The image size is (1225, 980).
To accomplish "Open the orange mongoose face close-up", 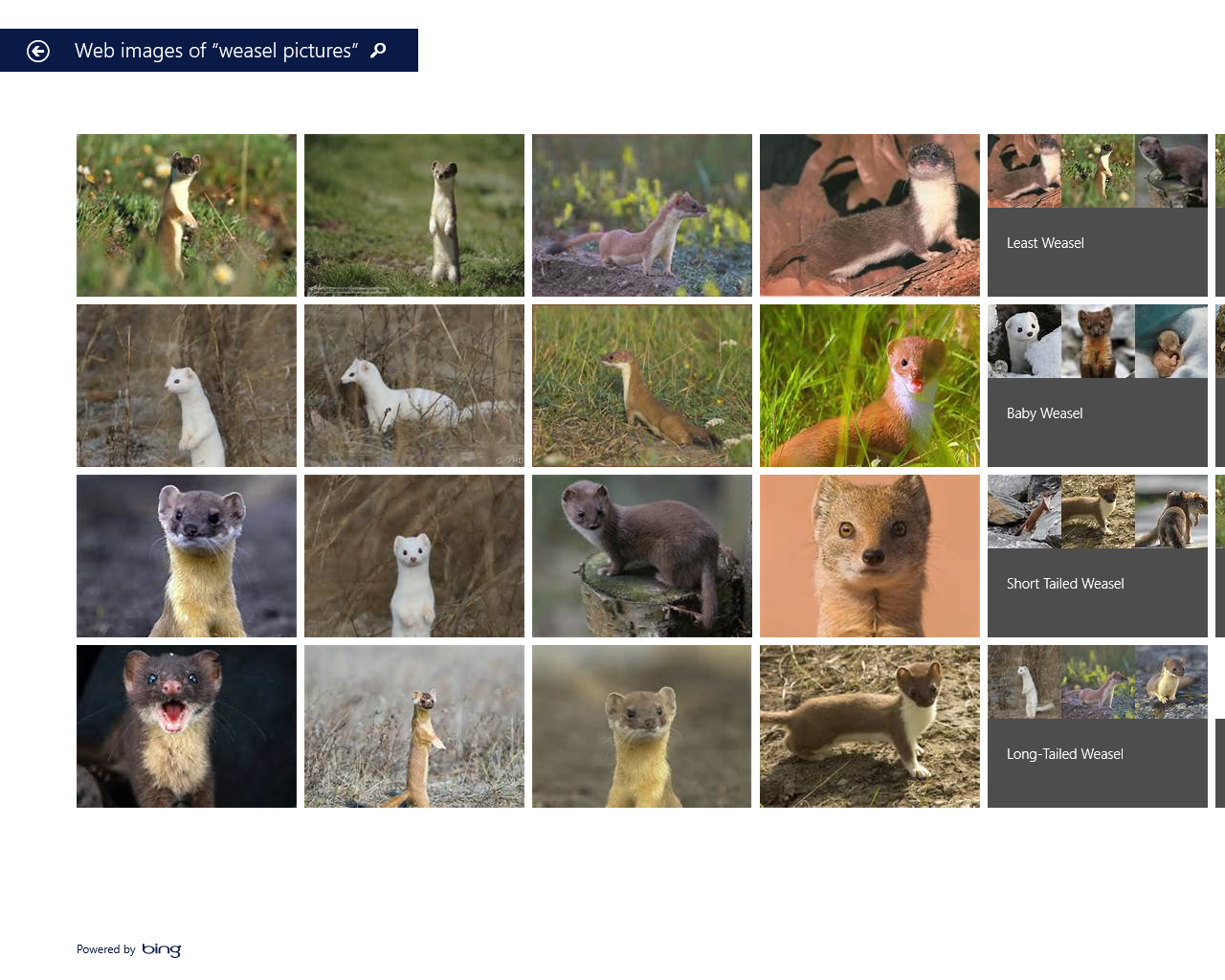I will click(870, 556).
